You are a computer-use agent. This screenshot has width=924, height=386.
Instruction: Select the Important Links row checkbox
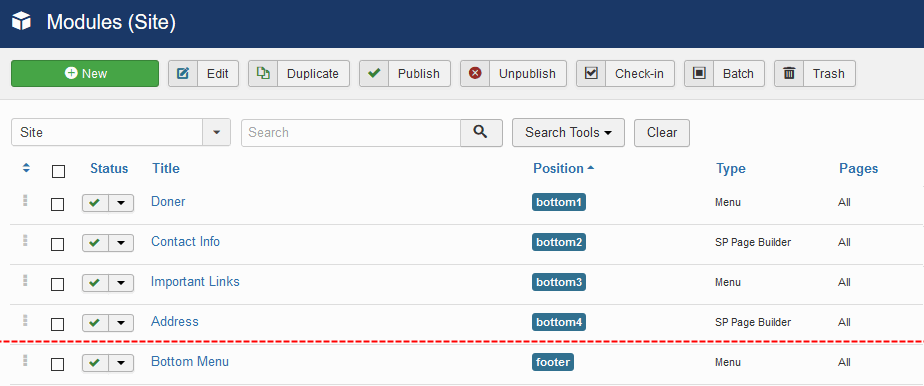tap(58, 285)
